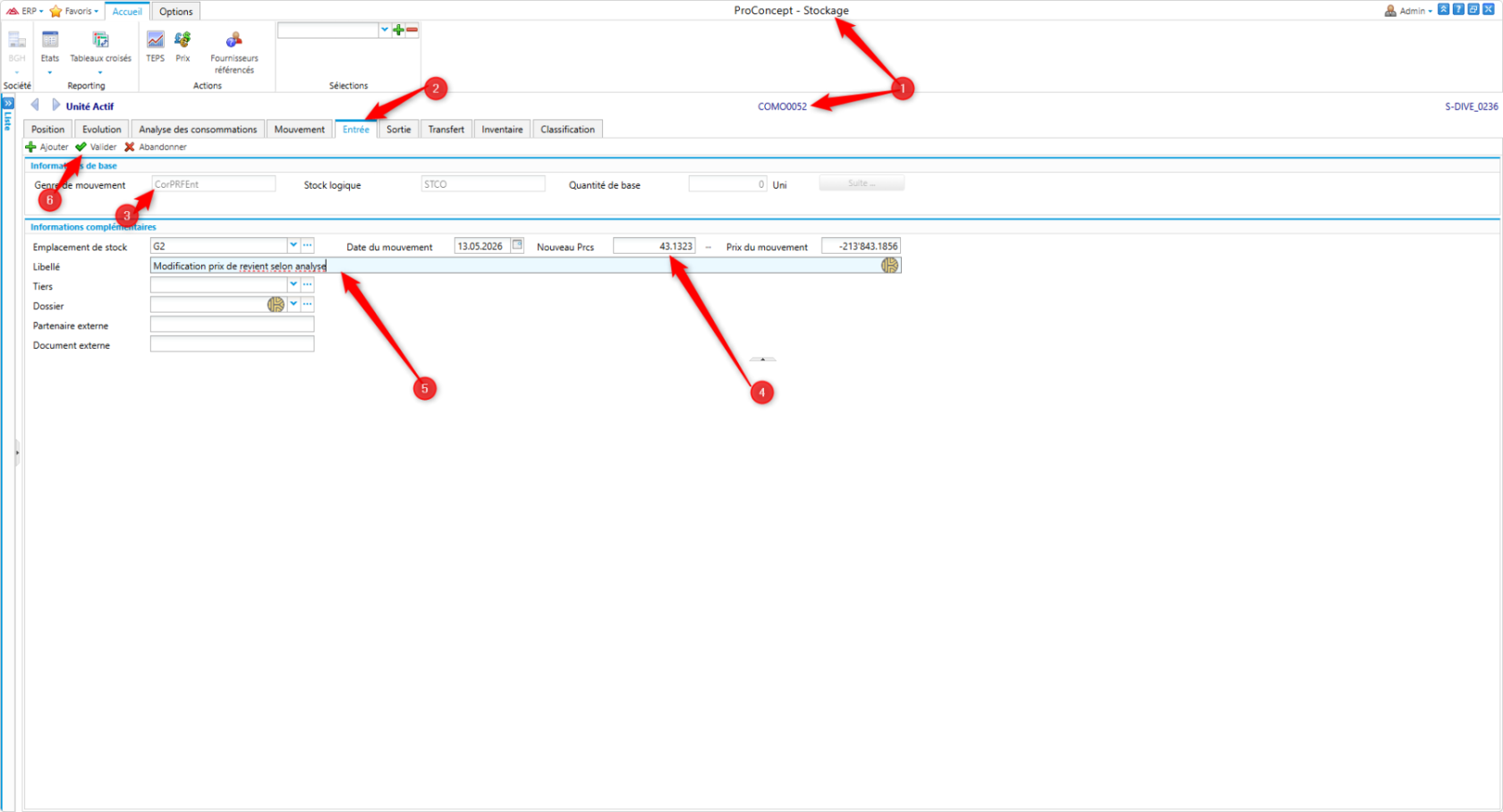Open Tableaux croisés reporting
Screen dimensions: 1503x812
coord(100,52)
